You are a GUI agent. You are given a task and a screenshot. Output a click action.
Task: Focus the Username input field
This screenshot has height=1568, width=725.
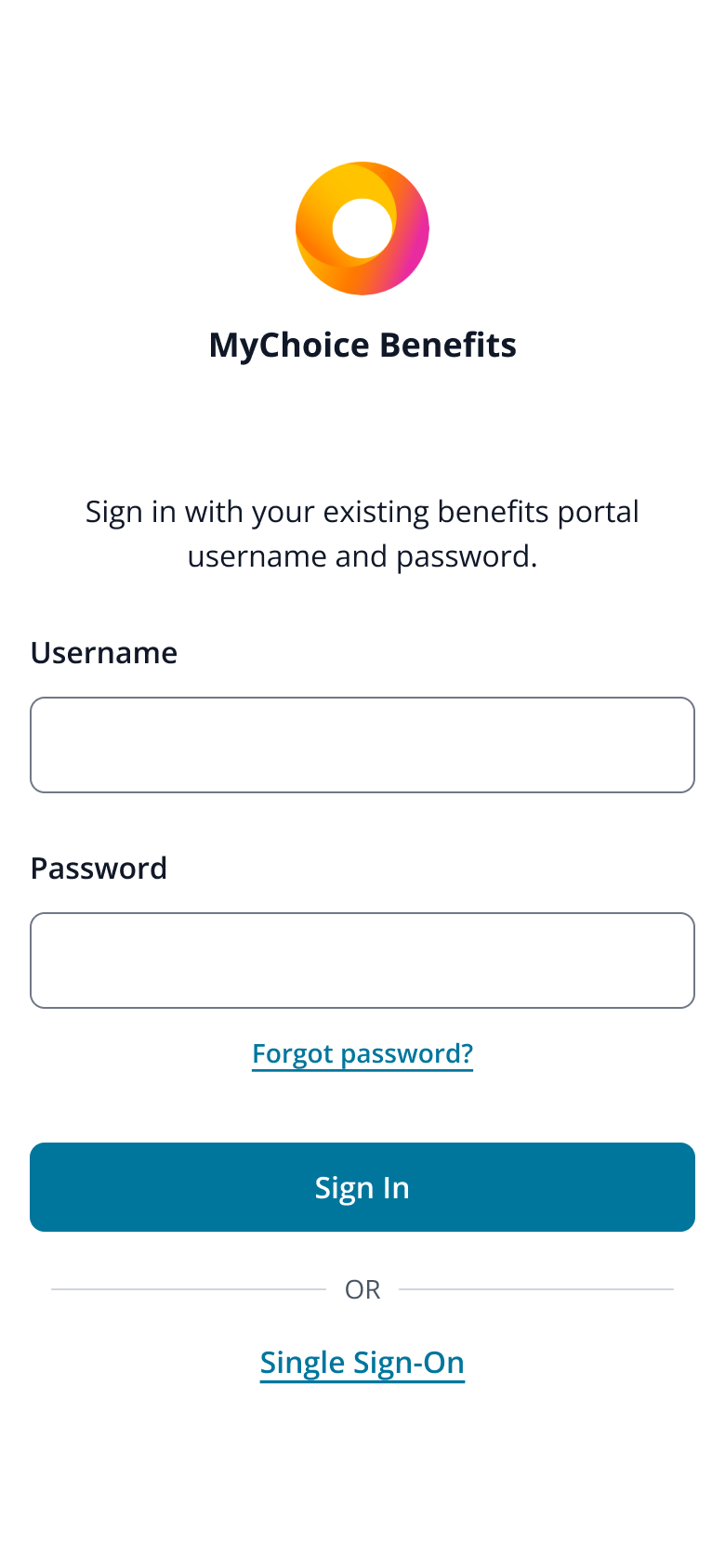362,745
